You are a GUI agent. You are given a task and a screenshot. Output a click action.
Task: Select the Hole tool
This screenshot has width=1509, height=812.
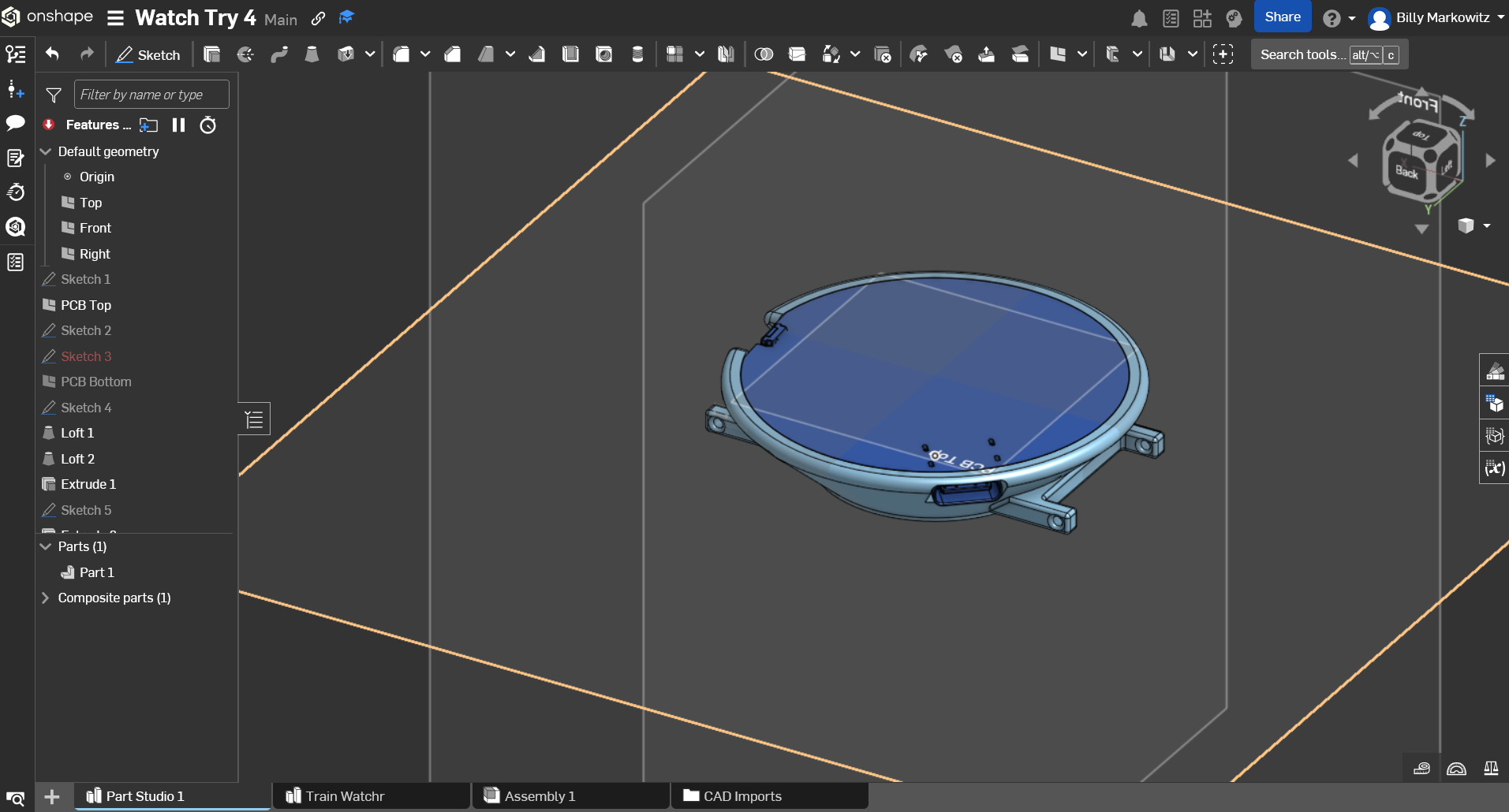click(604, 54)
